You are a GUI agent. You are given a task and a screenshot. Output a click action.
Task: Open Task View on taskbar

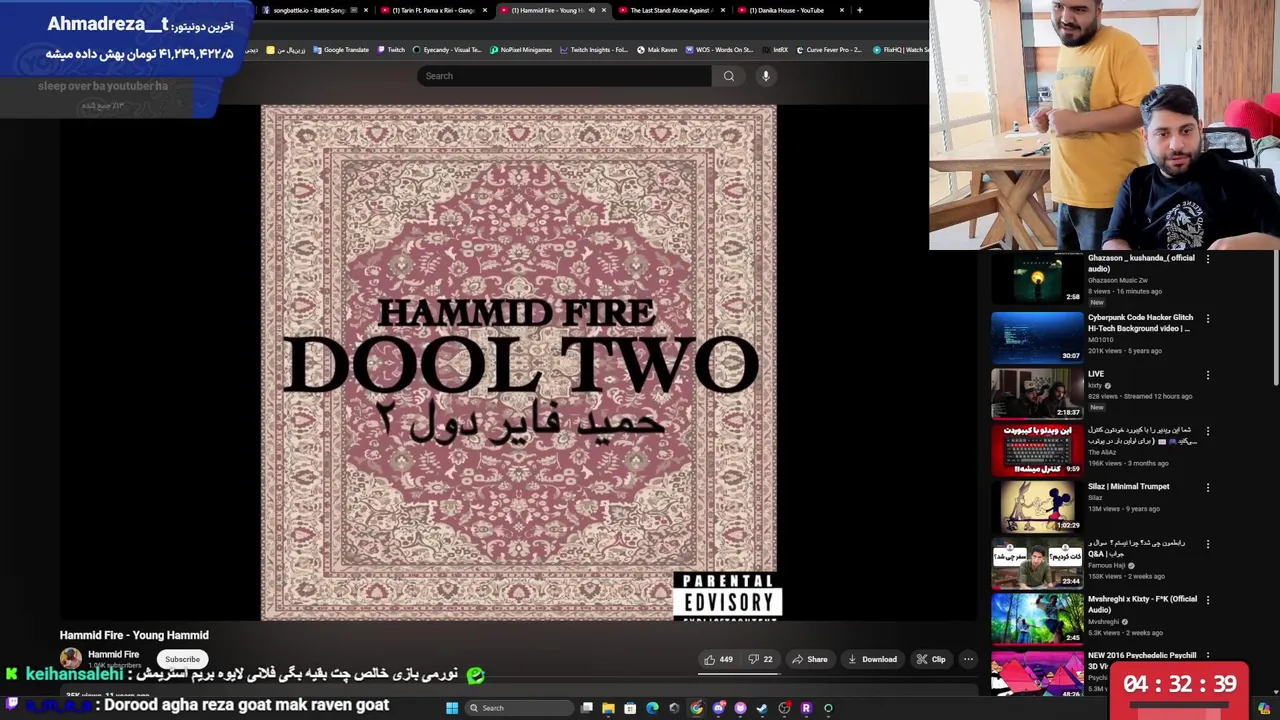pyautogui.click(x=587, y=708)
